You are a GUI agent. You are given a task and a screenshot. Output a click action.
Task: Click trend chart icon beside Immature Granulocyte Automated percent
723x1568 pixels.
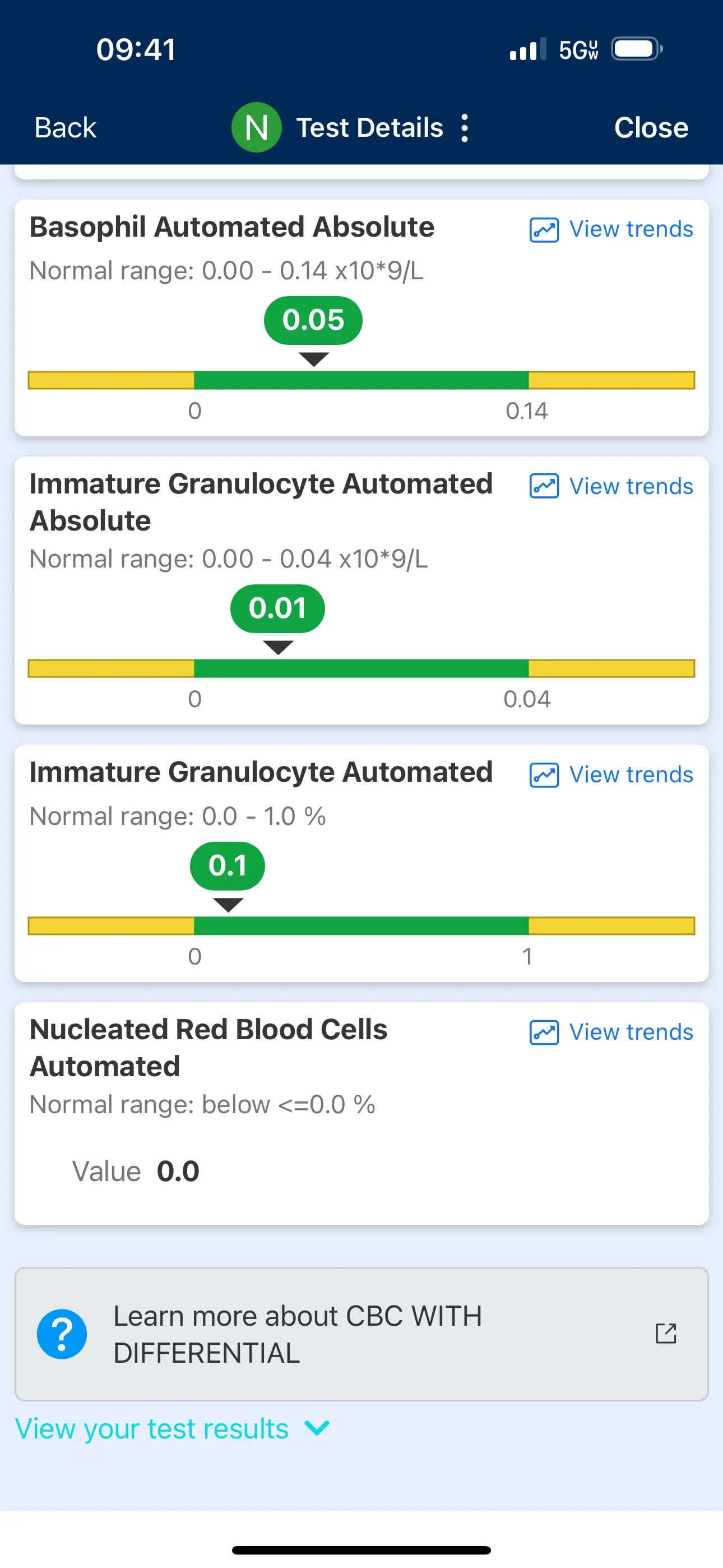coord(544,775)
